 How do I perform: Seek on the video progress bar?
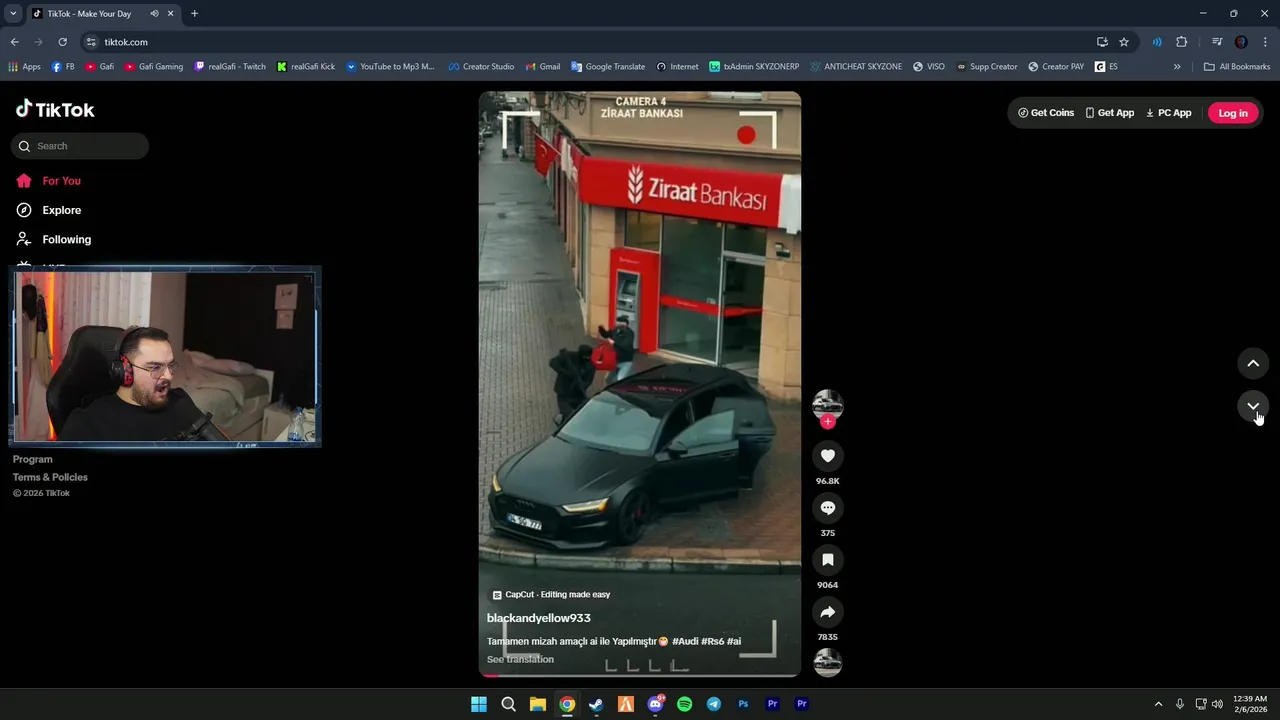coord(640,675)
